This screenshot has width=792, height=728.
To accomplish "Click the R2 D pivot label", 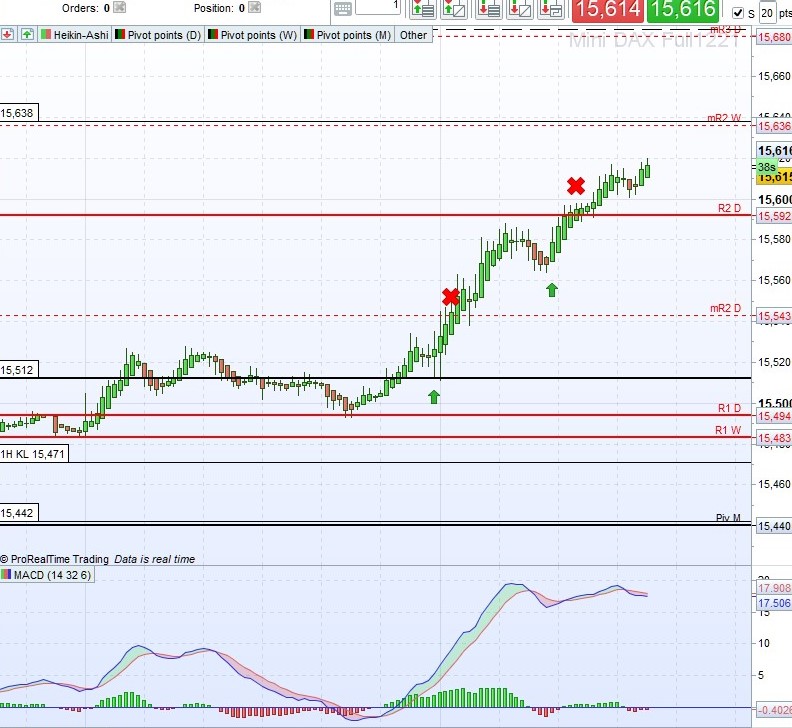I will point(729,208).
